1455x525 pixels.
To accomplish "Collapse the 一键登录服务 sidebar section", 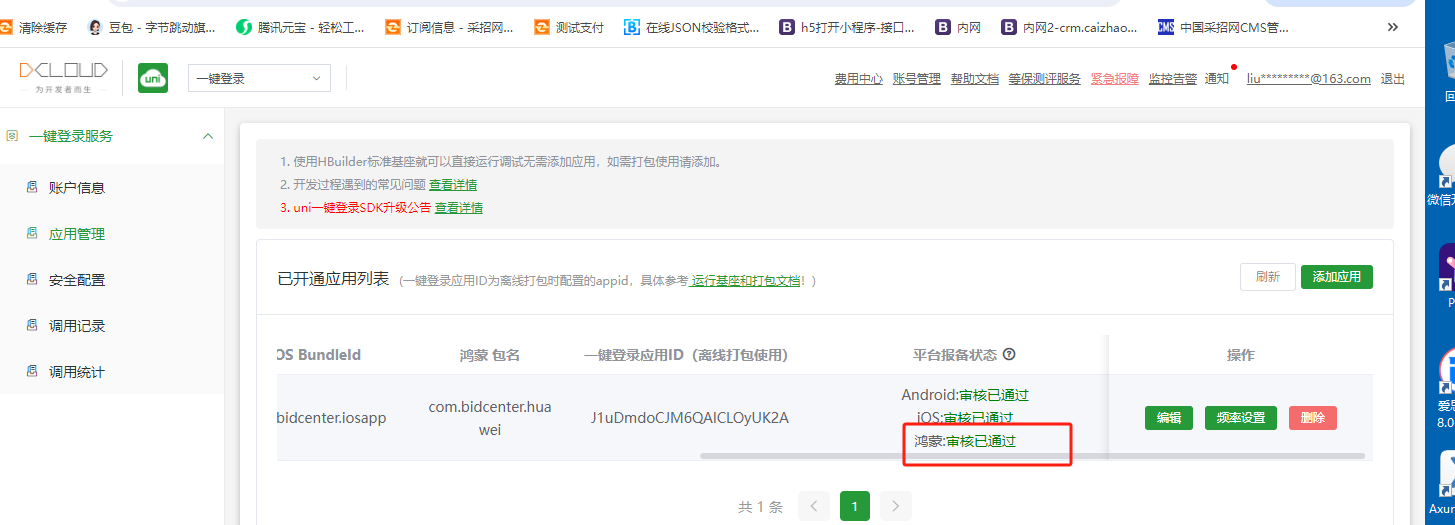I will click(208, 136).
